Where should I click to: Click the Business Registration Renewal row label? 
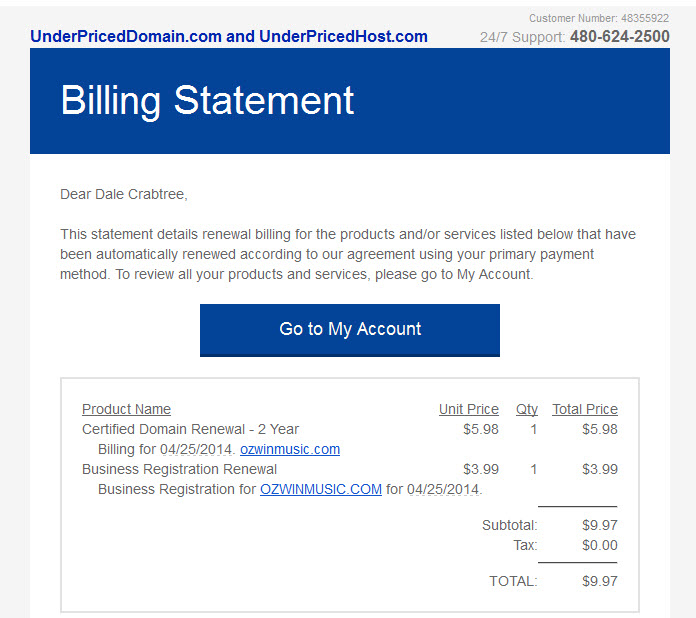click(x=179, y=469)
